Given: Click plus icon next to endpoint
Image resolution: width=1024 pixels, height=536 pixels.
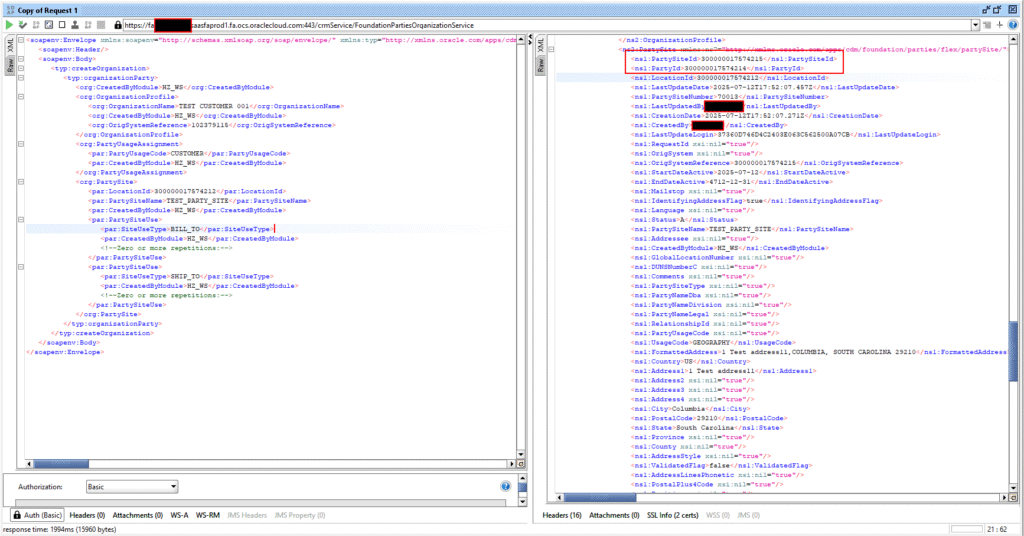Looking at the screenshot, I should (x=999, y=25).
